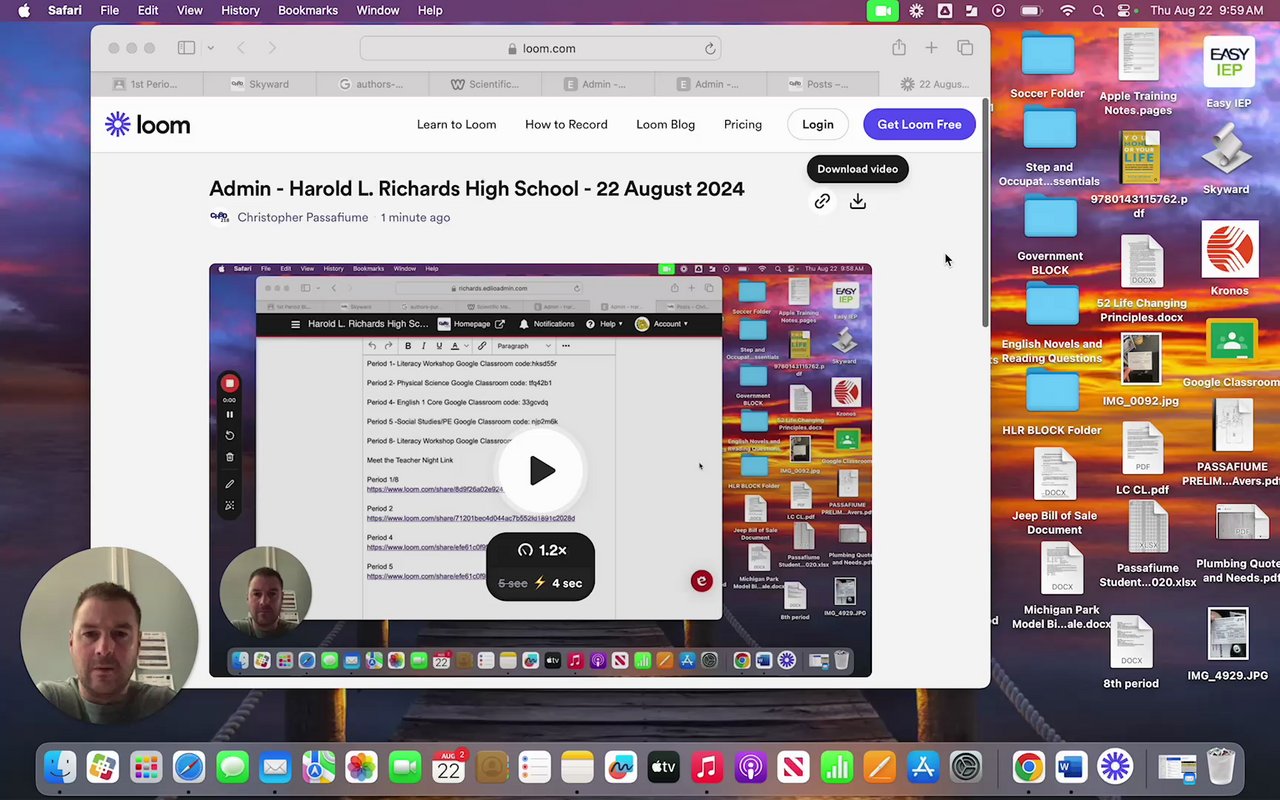Image resolution: width=1280 pixels, height=800 pixels.
Task: Switch to the Skyward tab
Action: [259, 84]
